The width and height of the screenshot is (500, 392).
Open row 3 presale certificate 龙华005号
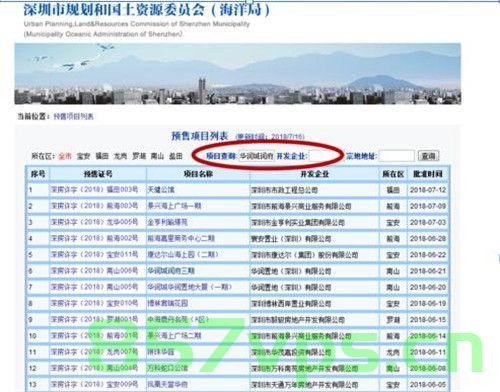pos(94,222)
